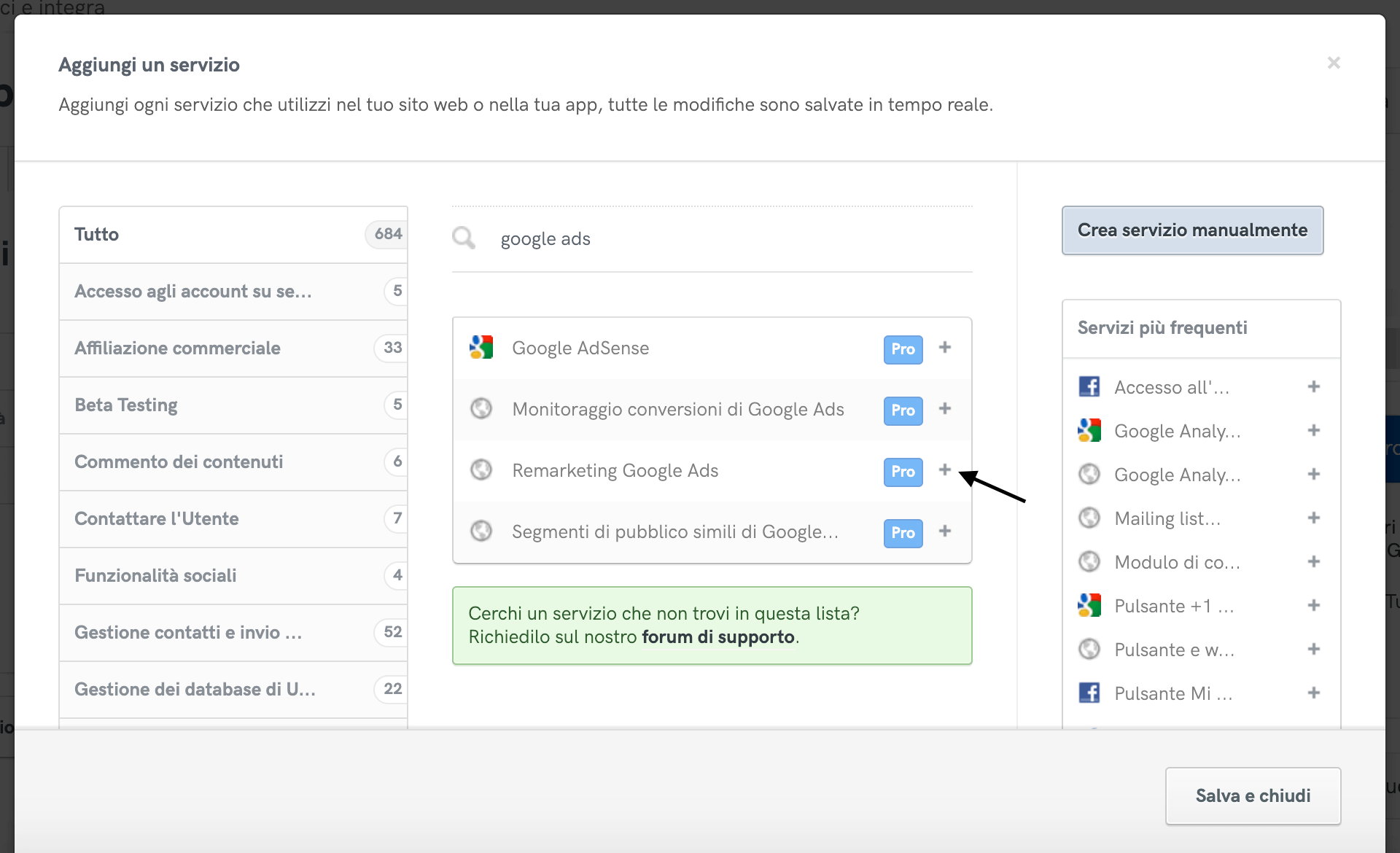
Task: Click the globe icon beside Mailing list
Action: [1089, 518]
